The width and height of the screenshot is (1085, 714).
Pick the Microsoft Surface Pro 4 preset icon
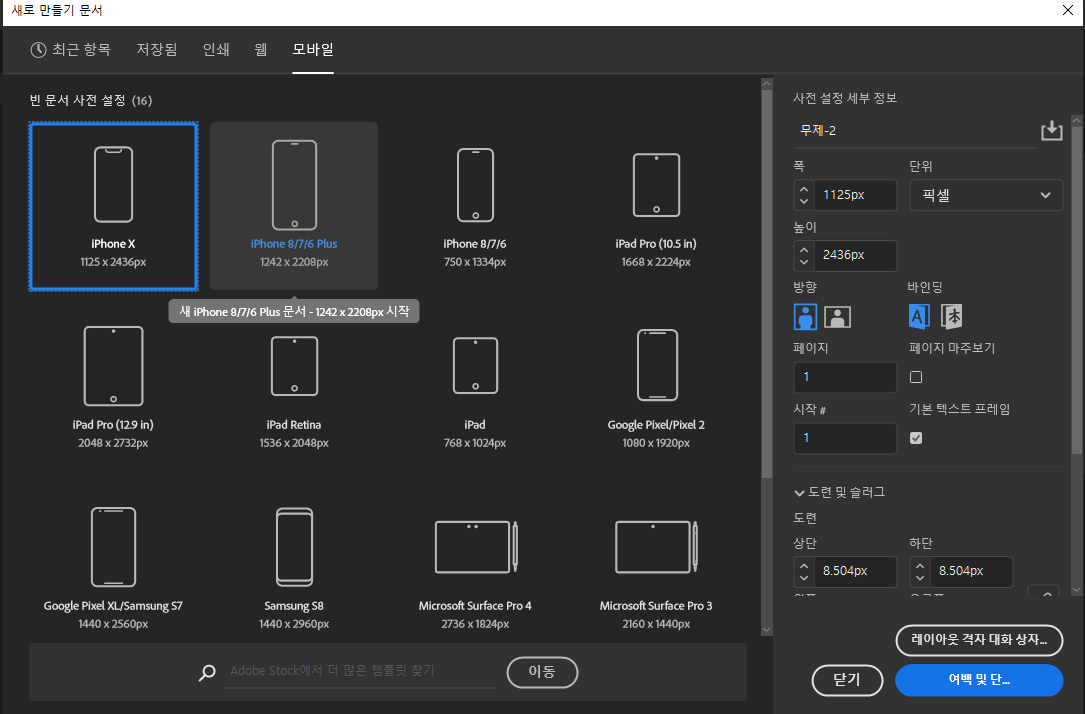476,547
